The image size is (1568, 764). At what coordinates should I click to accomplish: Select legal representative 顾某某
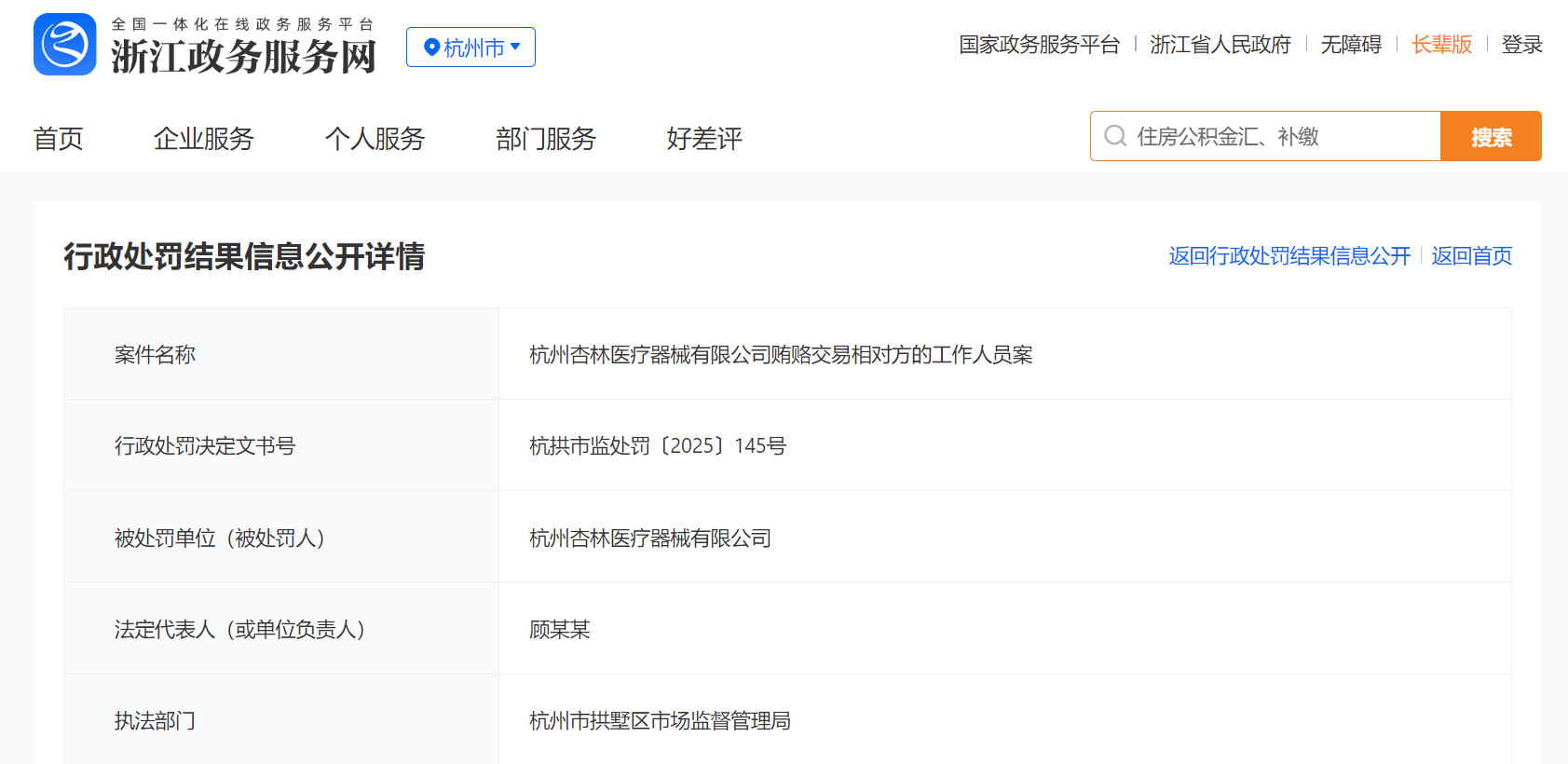(x=560, y=630)
